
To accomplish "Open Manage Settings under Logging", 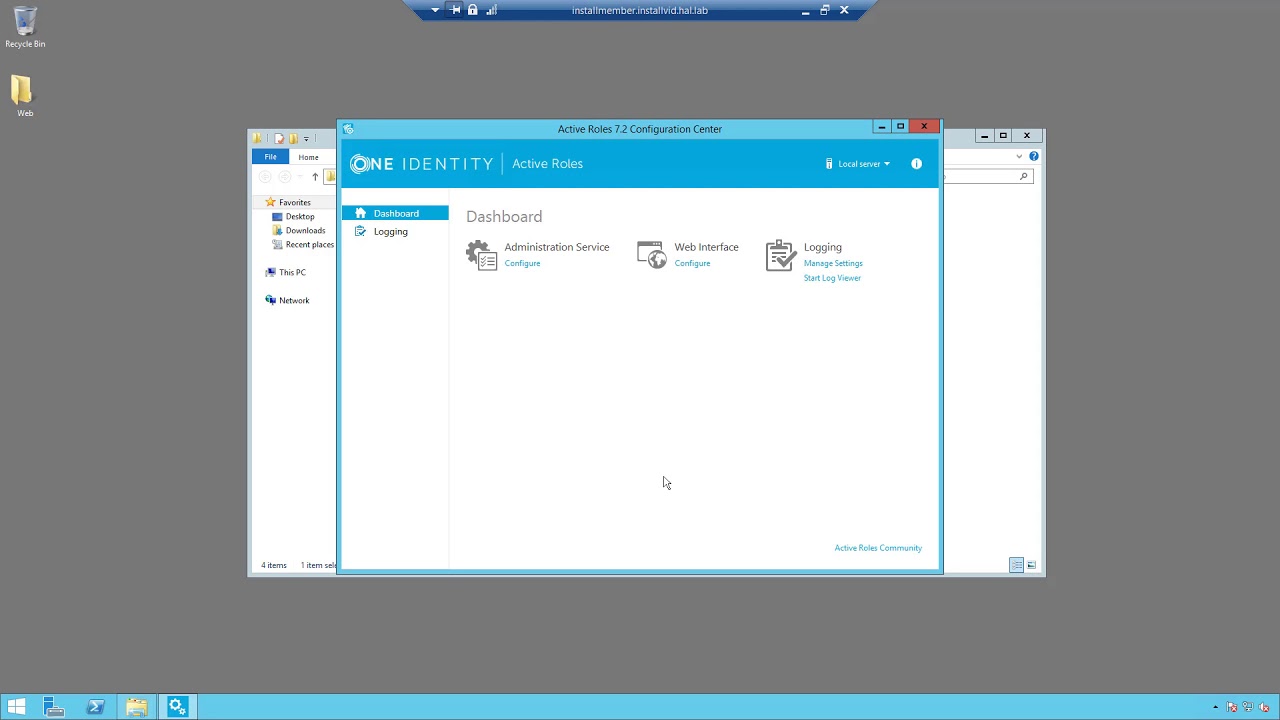I will [x=833, y=263].
